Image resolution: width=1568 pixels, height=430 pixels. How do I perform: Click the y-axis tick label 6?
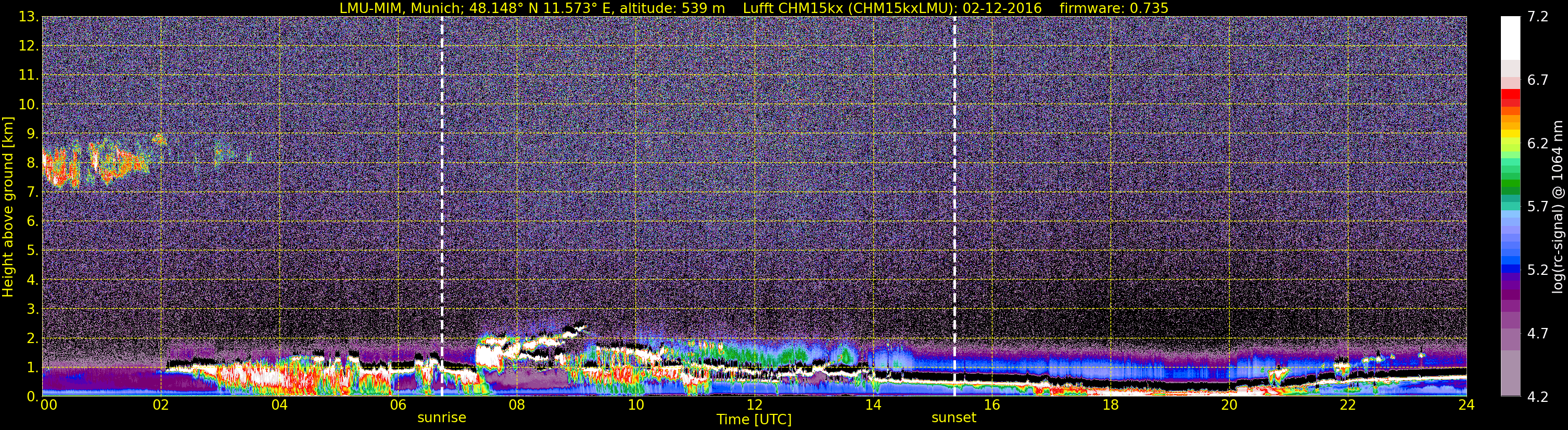[x=33, y=222]
